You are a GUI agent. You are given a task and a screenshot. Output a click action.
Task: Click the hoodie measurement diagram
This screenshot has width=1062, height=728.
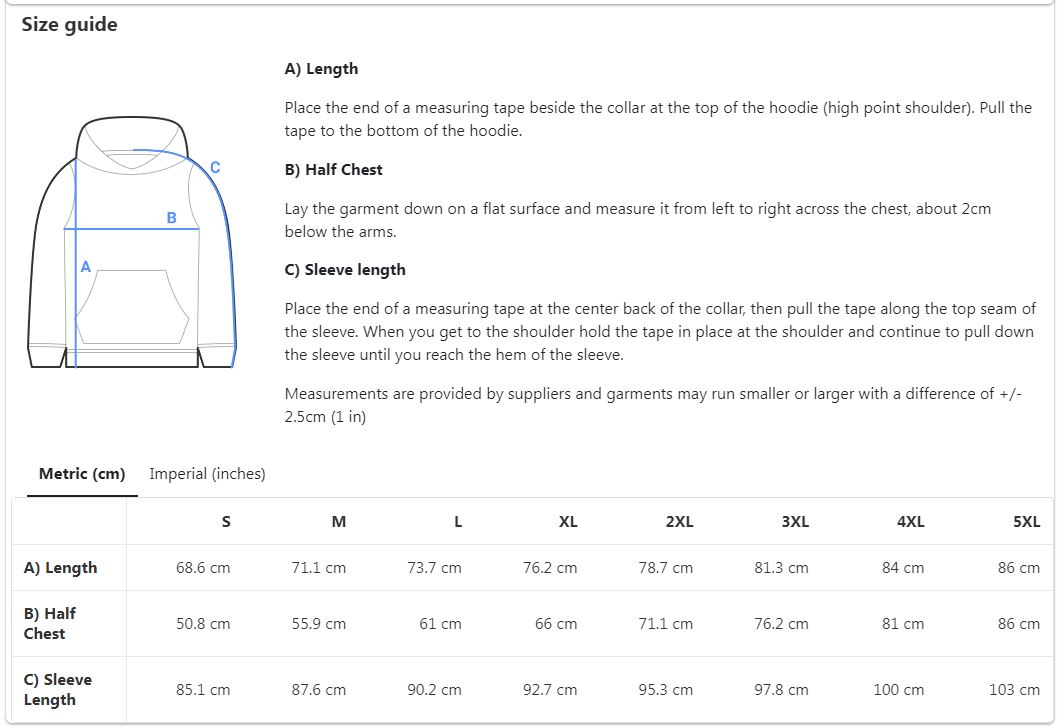(132, 242)
